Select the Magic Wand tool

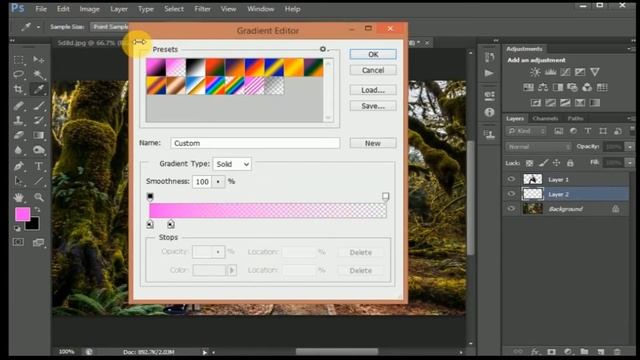tap(39, 74)
